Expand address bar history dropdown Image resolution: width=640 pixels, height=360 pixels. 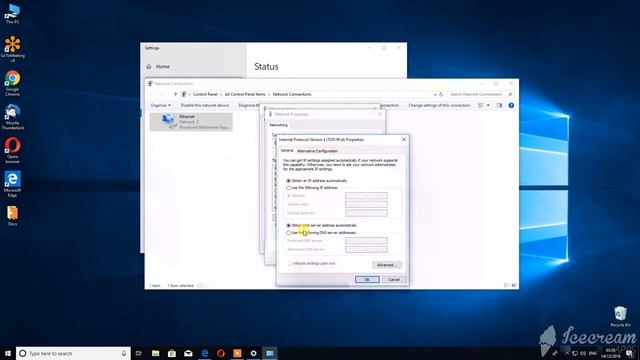[x=435, y=94]
